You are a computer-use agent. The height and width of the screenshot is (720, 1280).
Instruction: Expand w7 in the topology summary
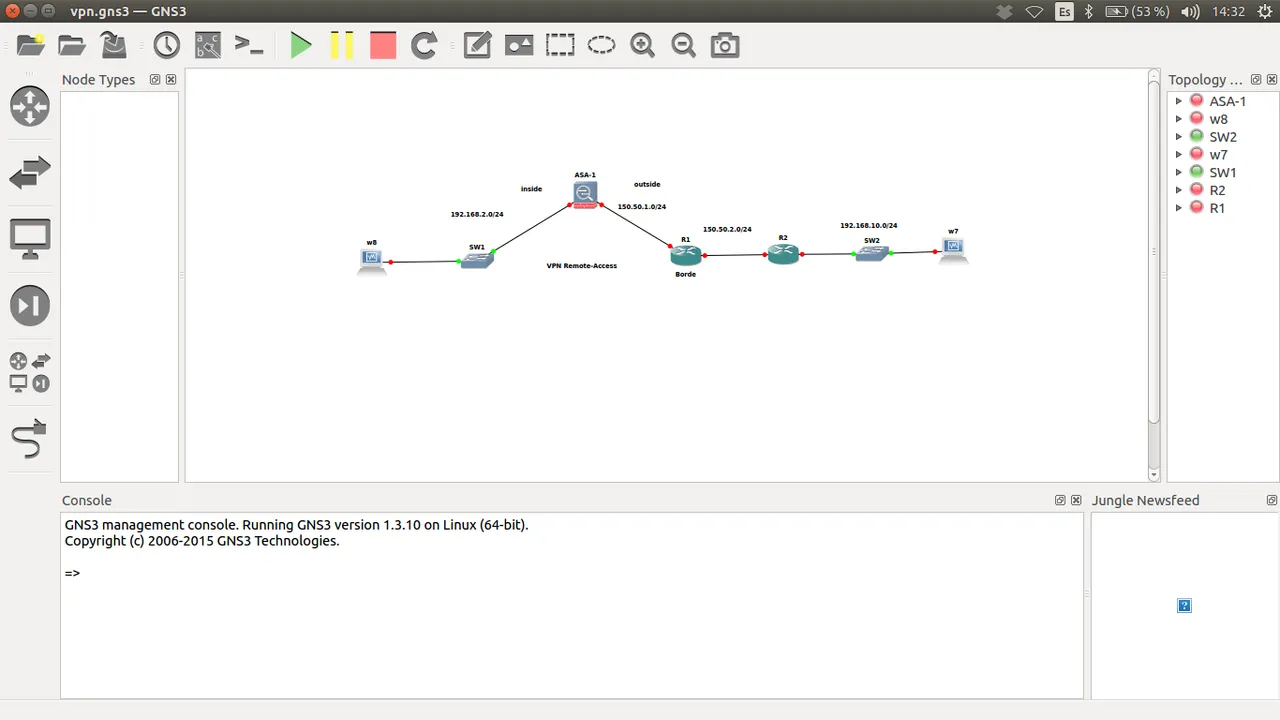pyautogui.click(x=1179, y=155)
